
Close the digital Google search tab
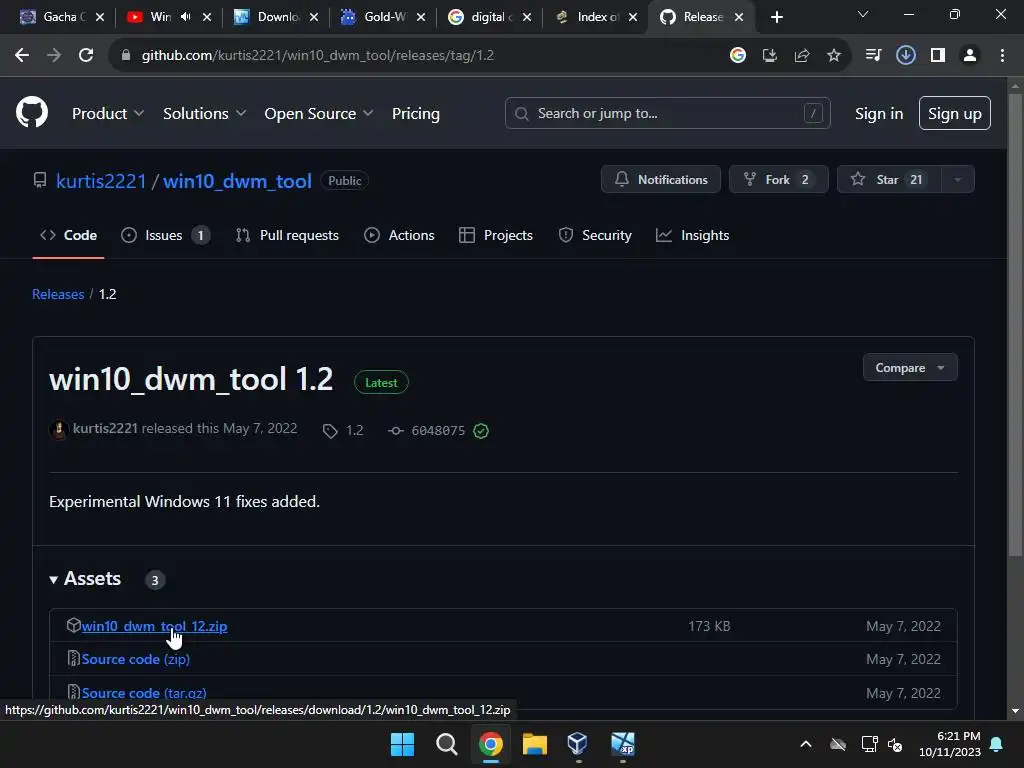pyautogui.click(x=526, y=17)
